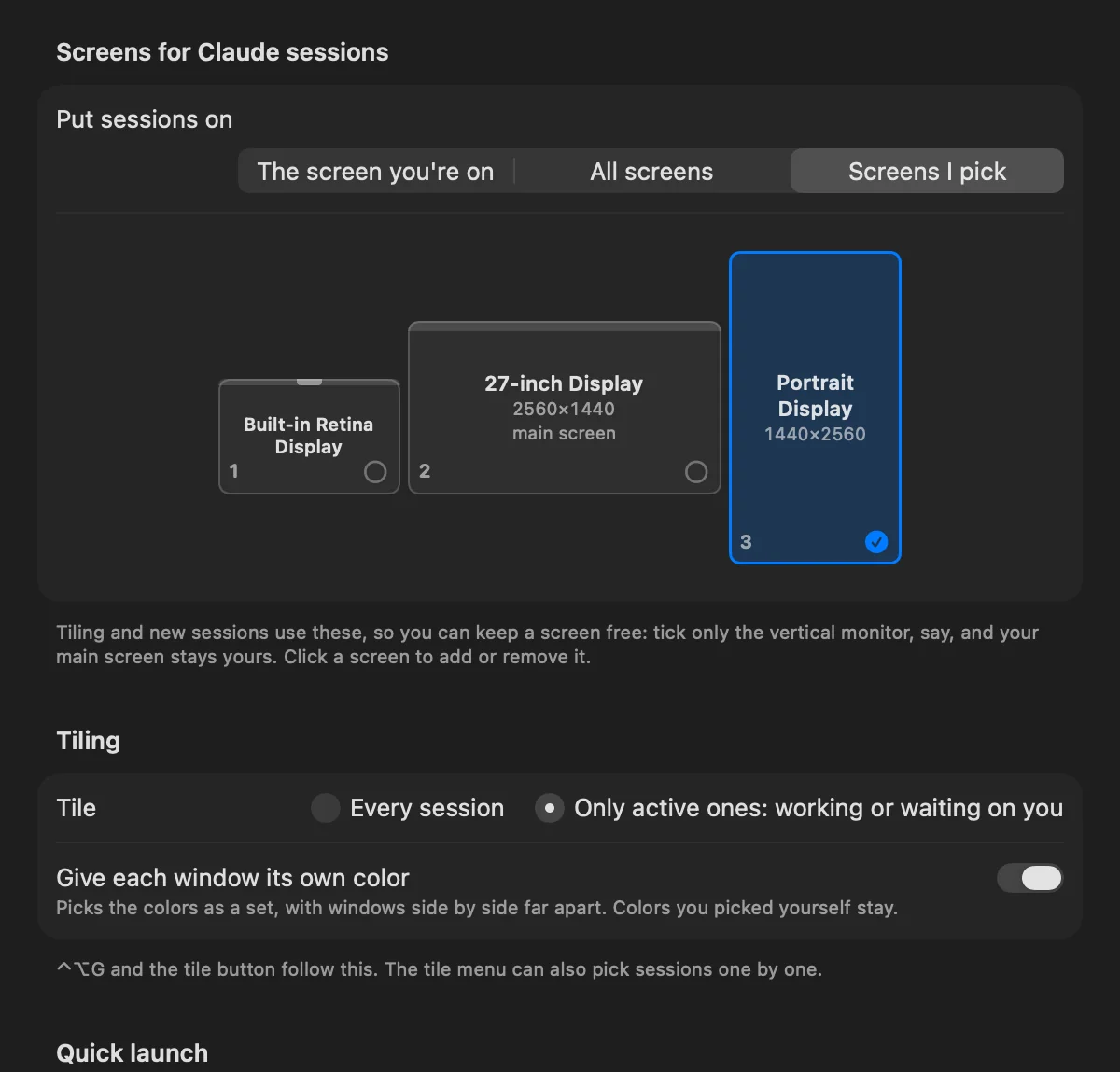Tick the 27-inch Display selection circle
Screen dimensions: 1120x1072
coord(696,472)
